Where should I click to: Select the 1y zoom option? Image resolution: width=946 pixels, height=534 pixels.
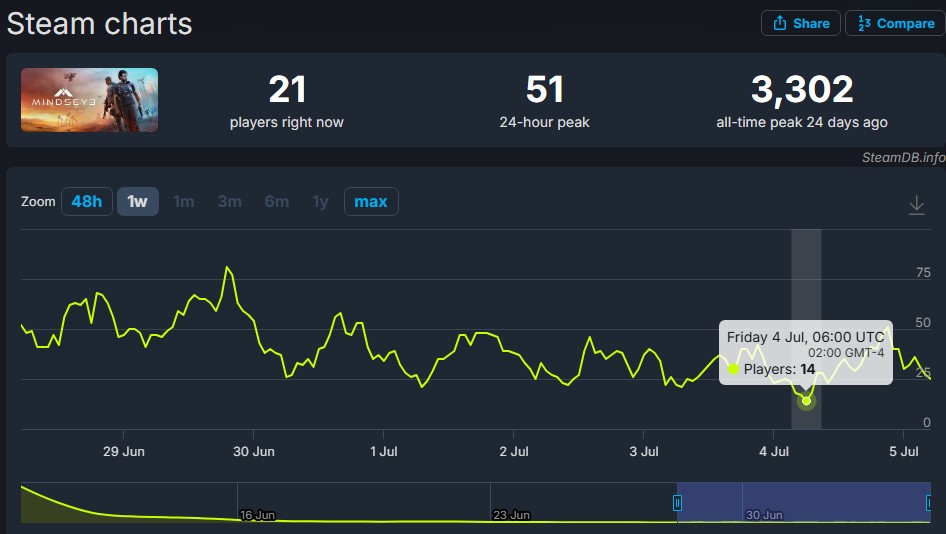click(320, 202)
